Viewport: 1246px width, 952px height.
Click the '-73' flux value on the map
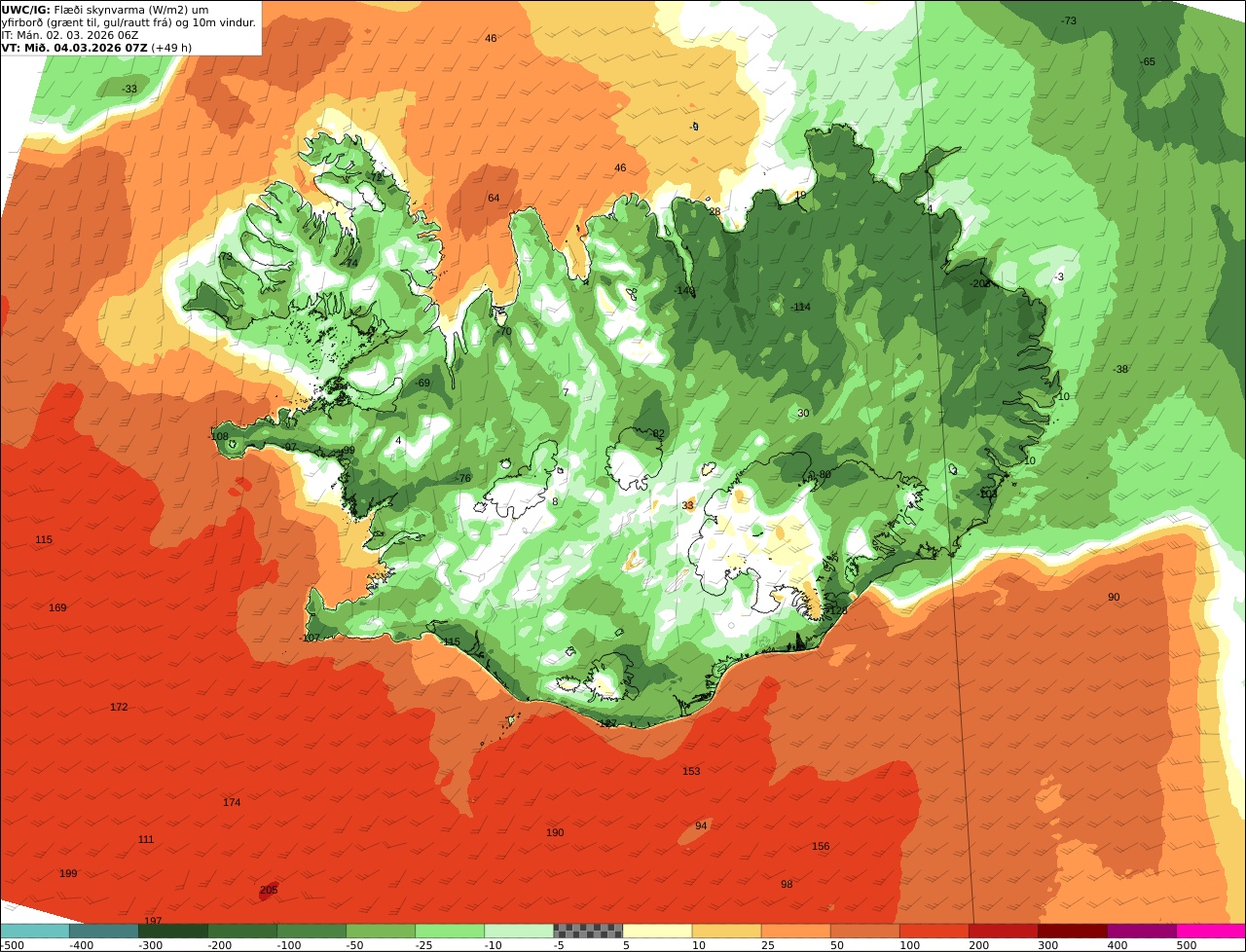pyautogui.click(x=1069, y=21)
